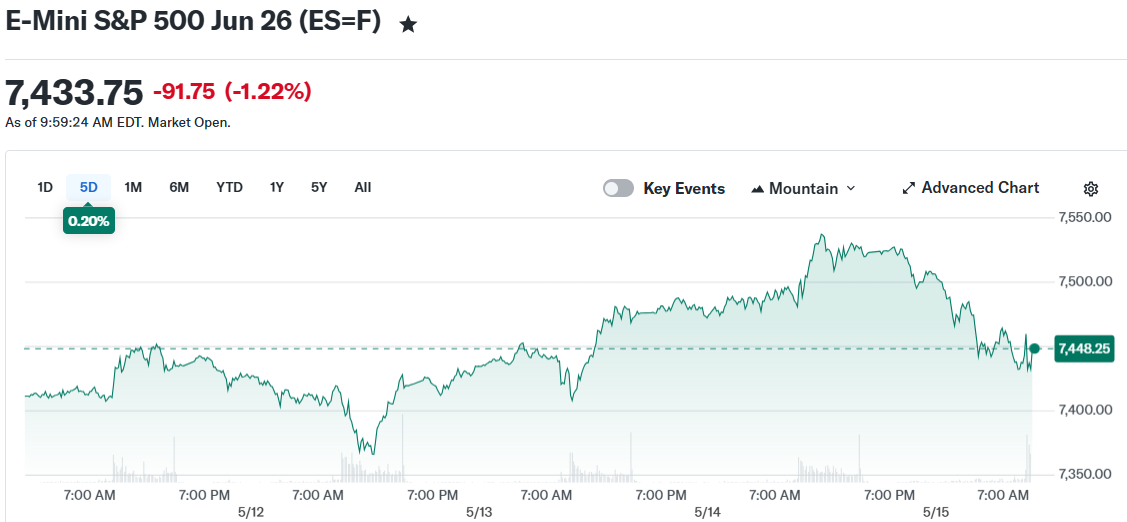Open chart settings gear icon

point(1090,189)
